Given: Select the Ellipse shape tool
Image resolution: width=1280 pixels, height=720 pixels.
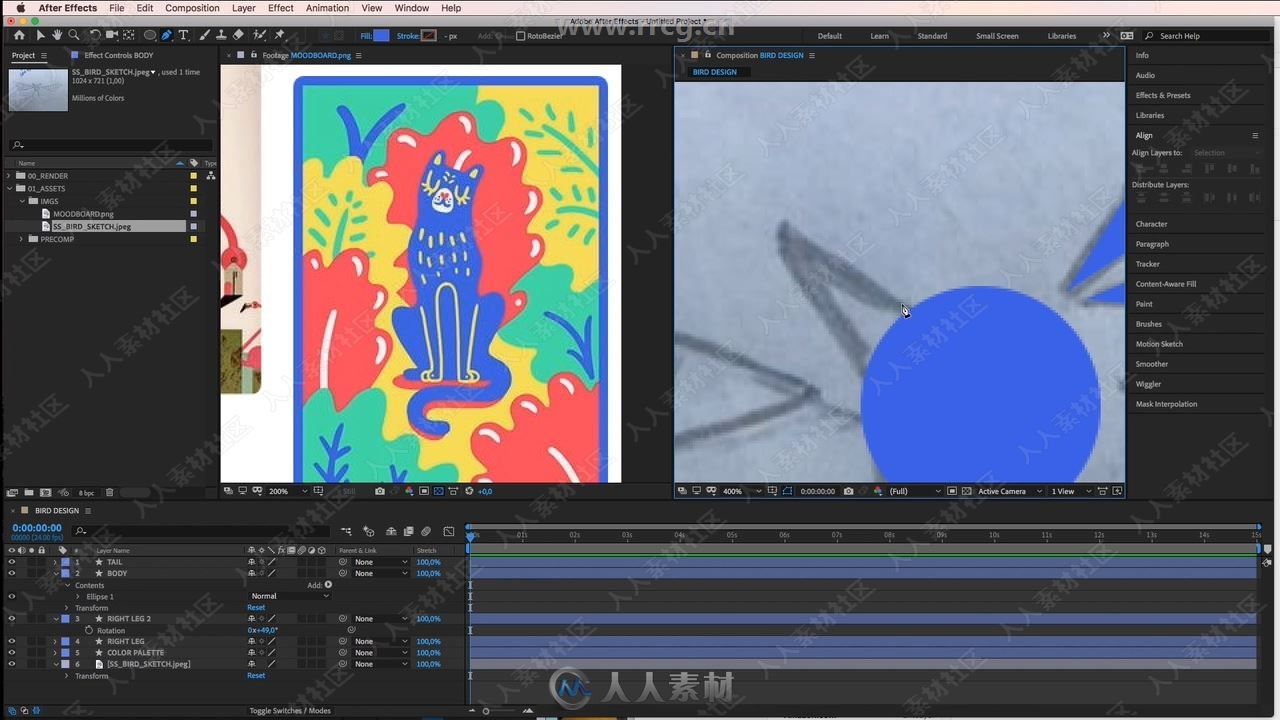Looking at the screenshot, I should coord(150,35).
